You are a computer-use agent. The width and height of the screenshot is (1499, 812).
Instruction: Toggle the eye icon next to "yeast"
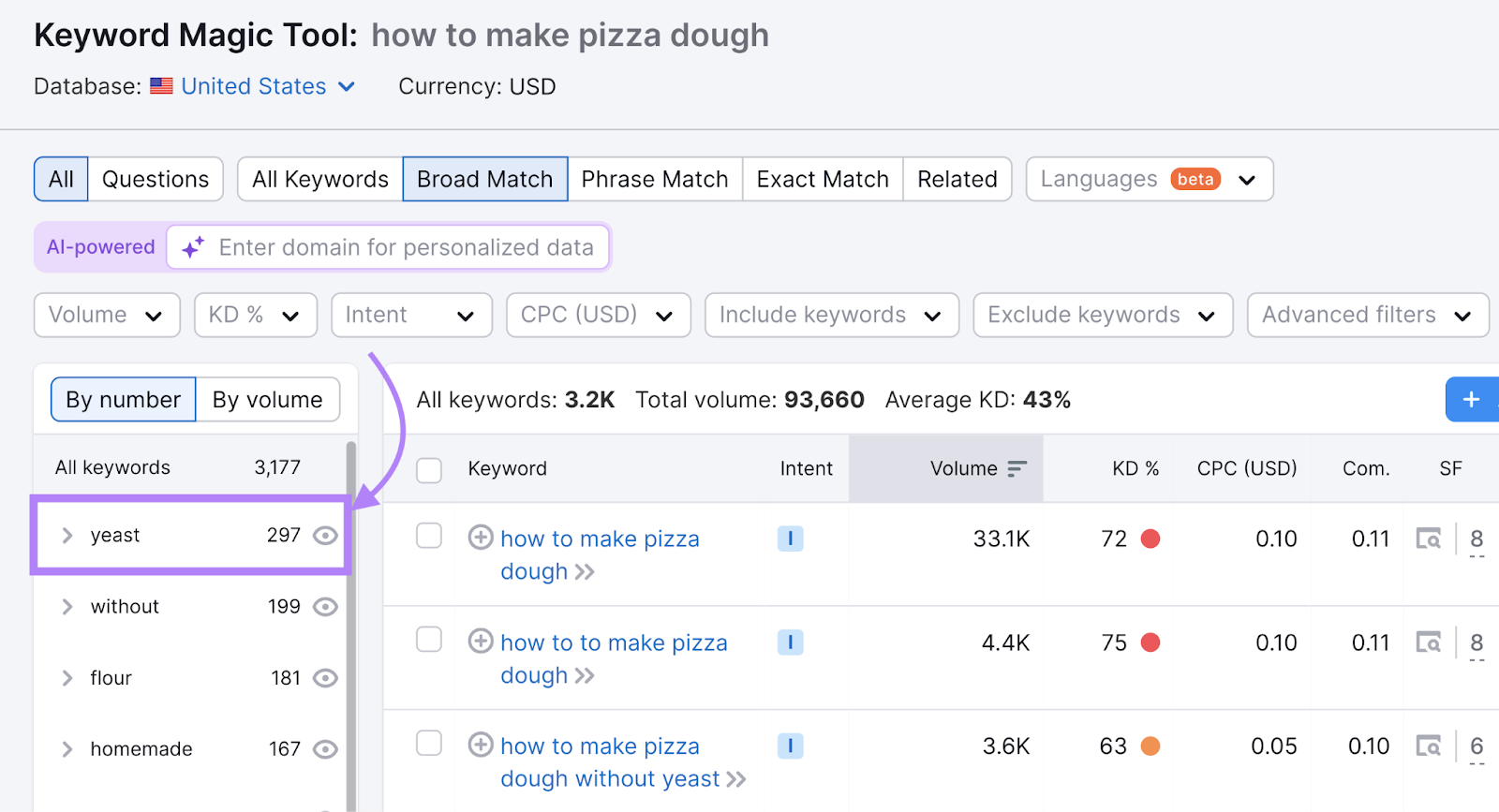tap(324, 535)
